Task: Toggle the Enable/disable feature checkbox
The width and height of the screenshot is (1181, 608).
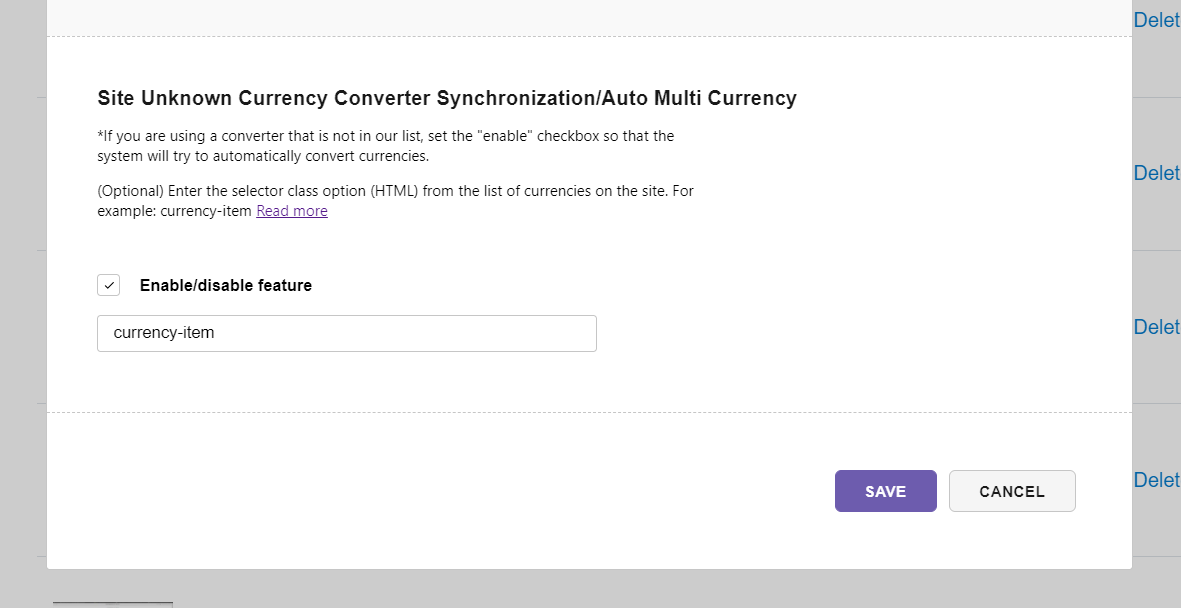Action: click(108, 285)
